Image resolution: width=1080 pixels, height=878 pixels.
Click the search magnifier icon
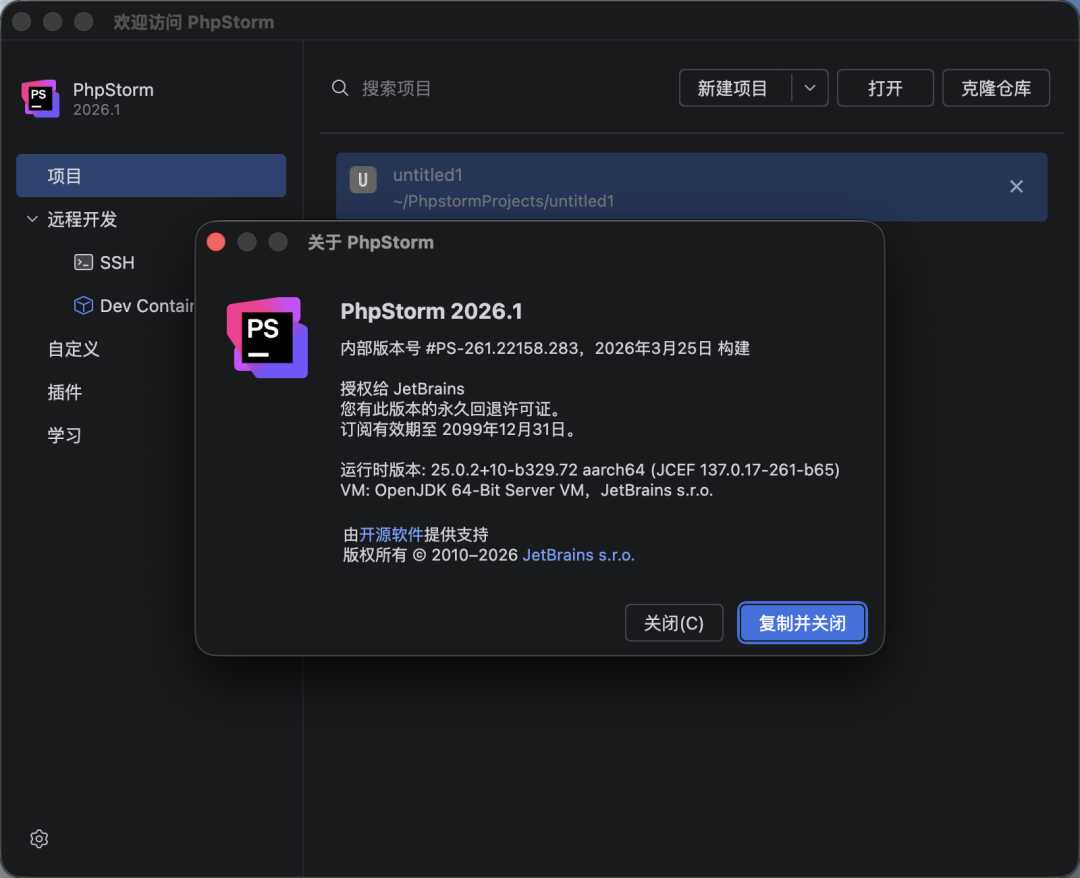(340, 88)
